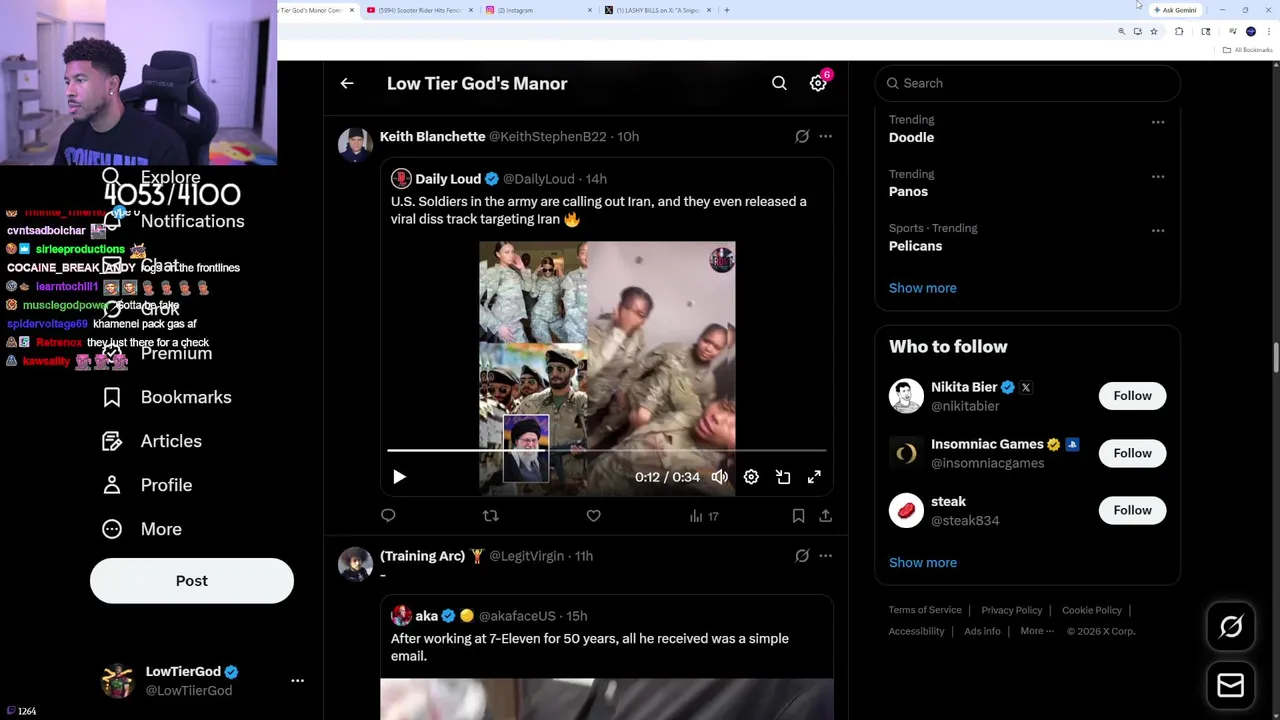This screenshot has height=720, width=1280.
Task: Share Keith Blanchette's post
Action: coord(825,516)
